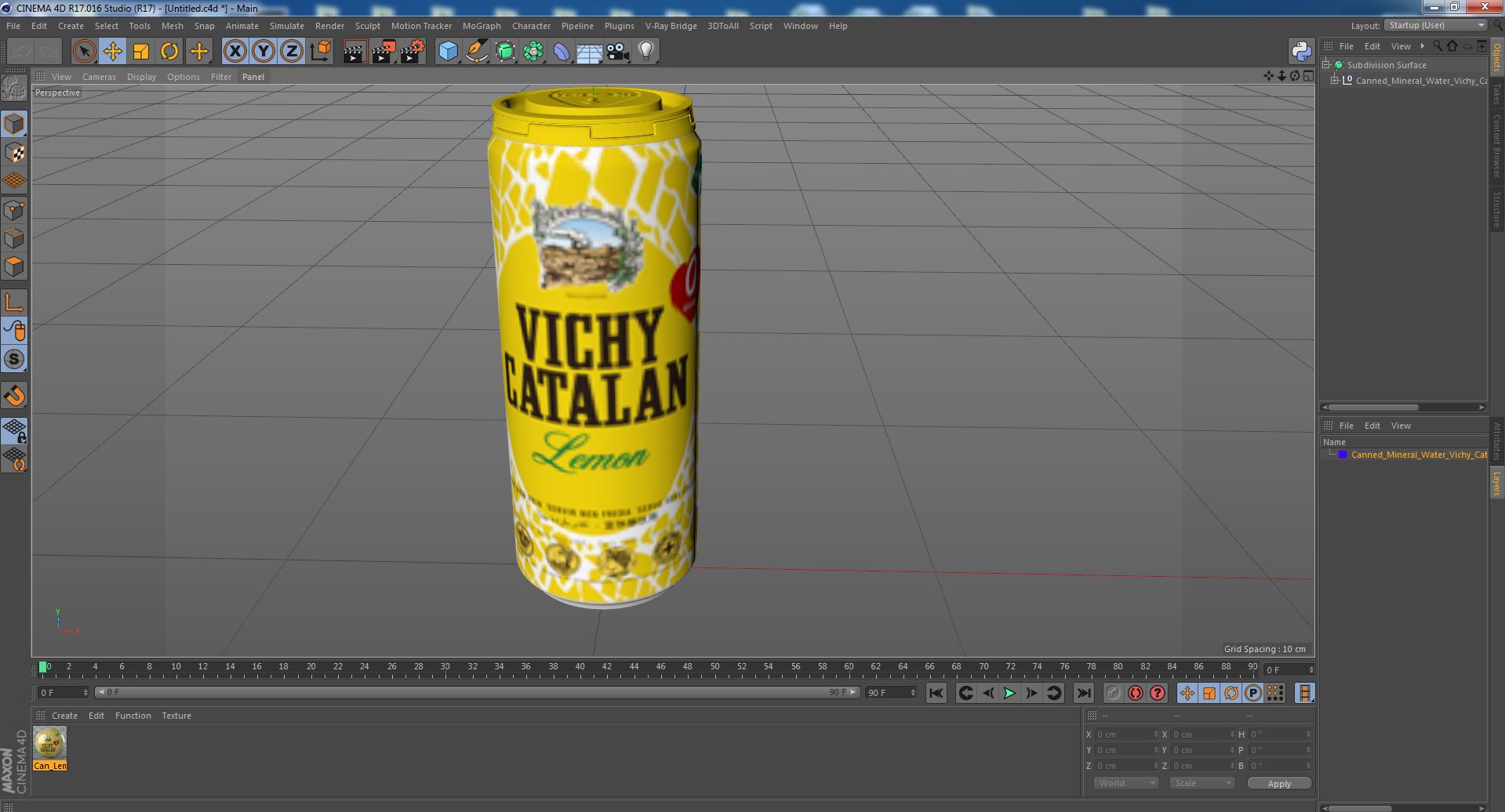The width and height of the screenshot is (1505, 812).
Task: Switch to Model mode
Action: point(14,124)
